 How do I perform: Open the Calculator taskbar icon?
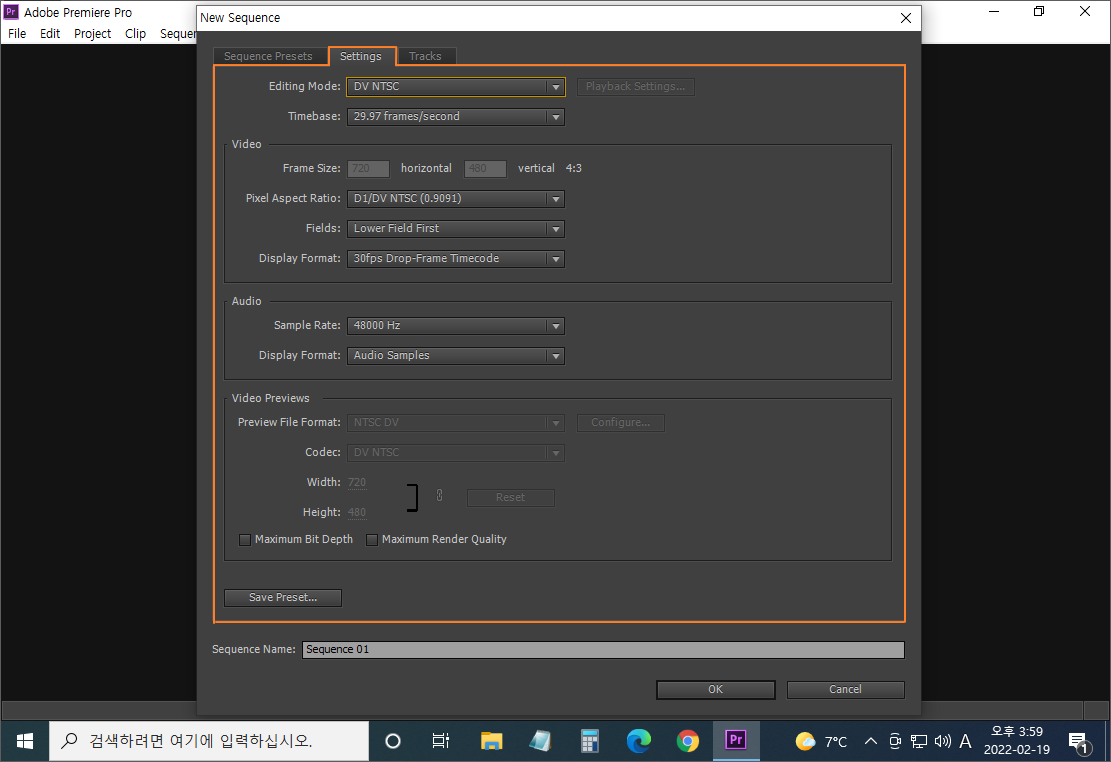[590, 741]
